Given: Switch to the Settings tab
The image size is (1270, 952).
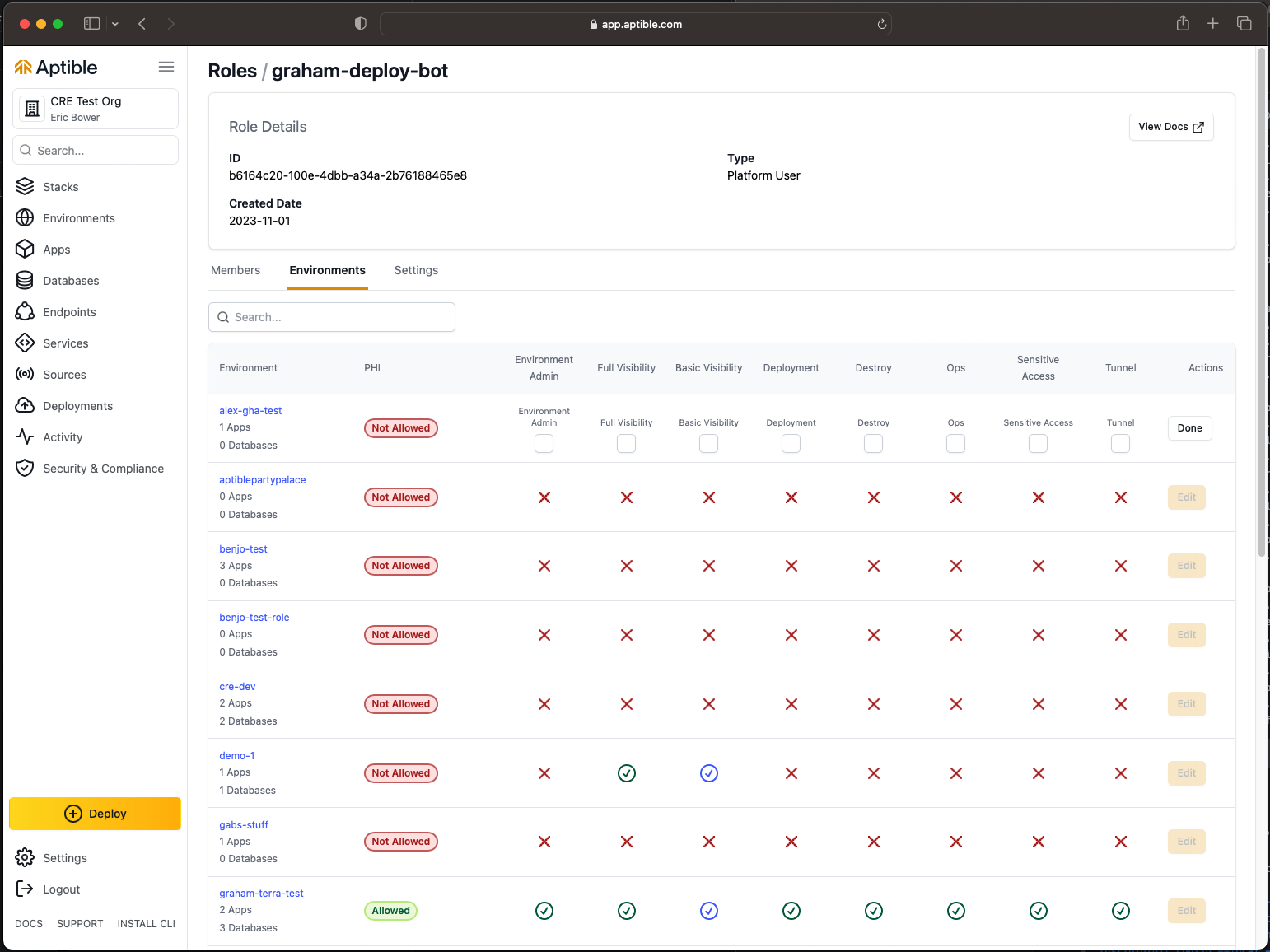Looking at the screenshot, I should [x=416, y=270].
